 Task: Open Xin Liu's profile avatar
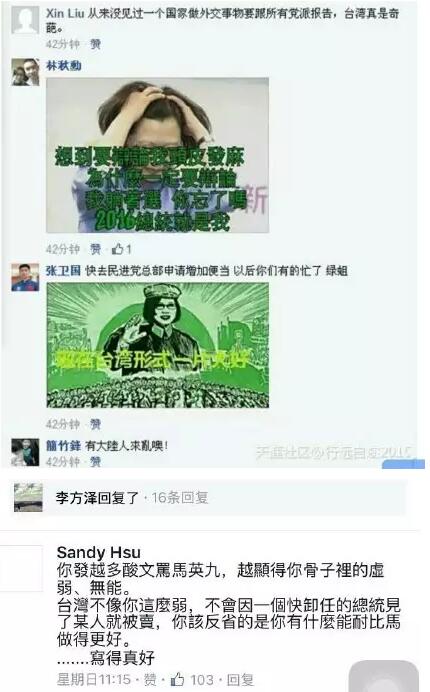[x=25, y=19]
